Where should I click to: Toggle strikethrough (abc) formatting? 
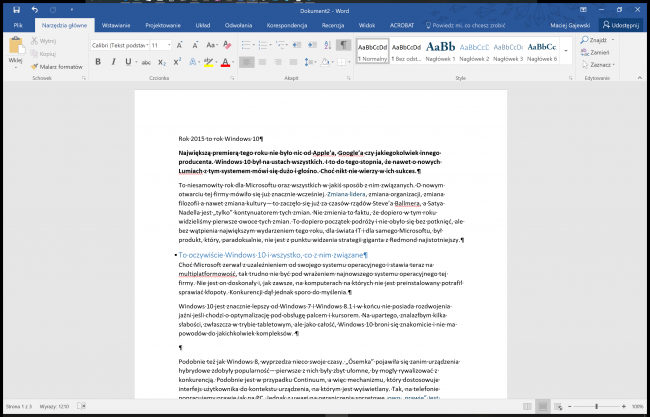[x=146, y=62]
